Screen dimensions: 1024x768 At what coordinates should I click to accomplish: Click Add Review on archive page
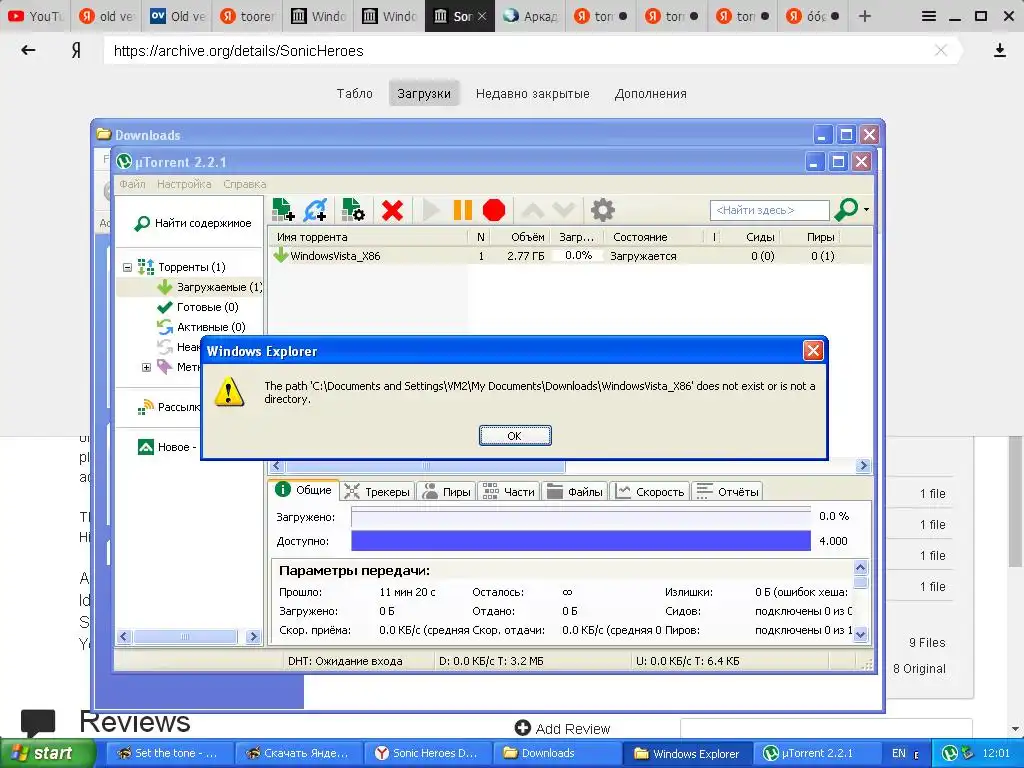click(562, 728)
